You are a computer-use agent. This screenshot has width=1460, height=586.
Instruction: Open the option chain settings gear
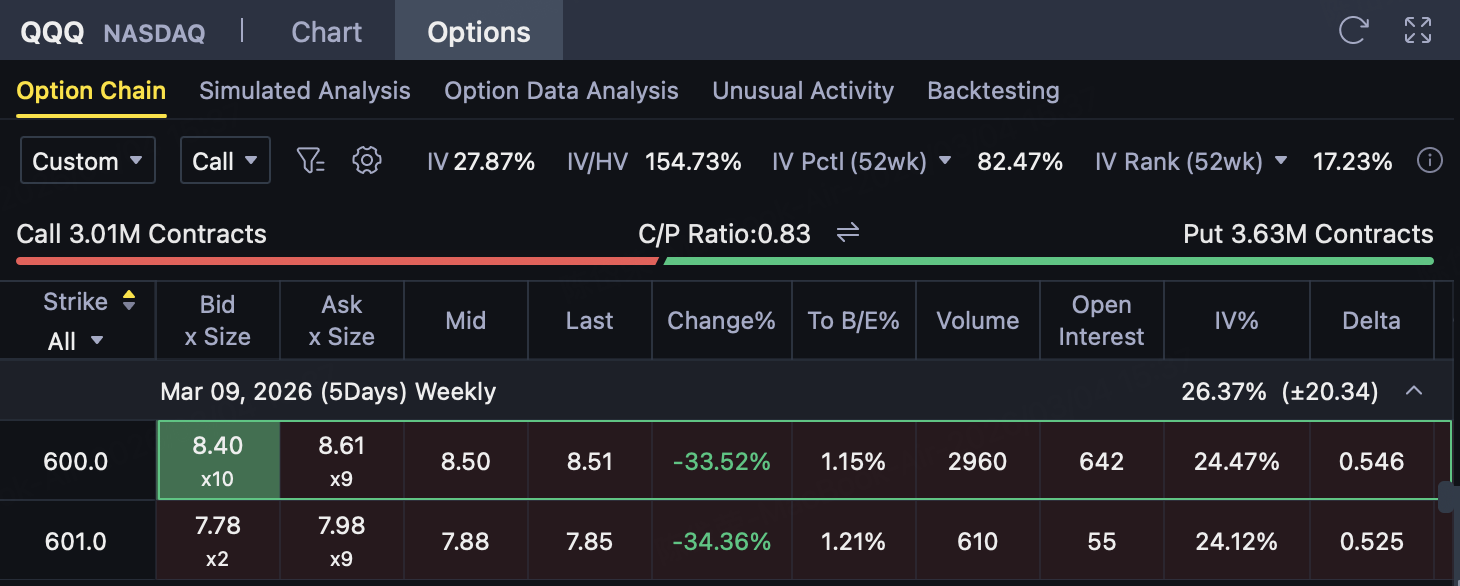point(368,160)
